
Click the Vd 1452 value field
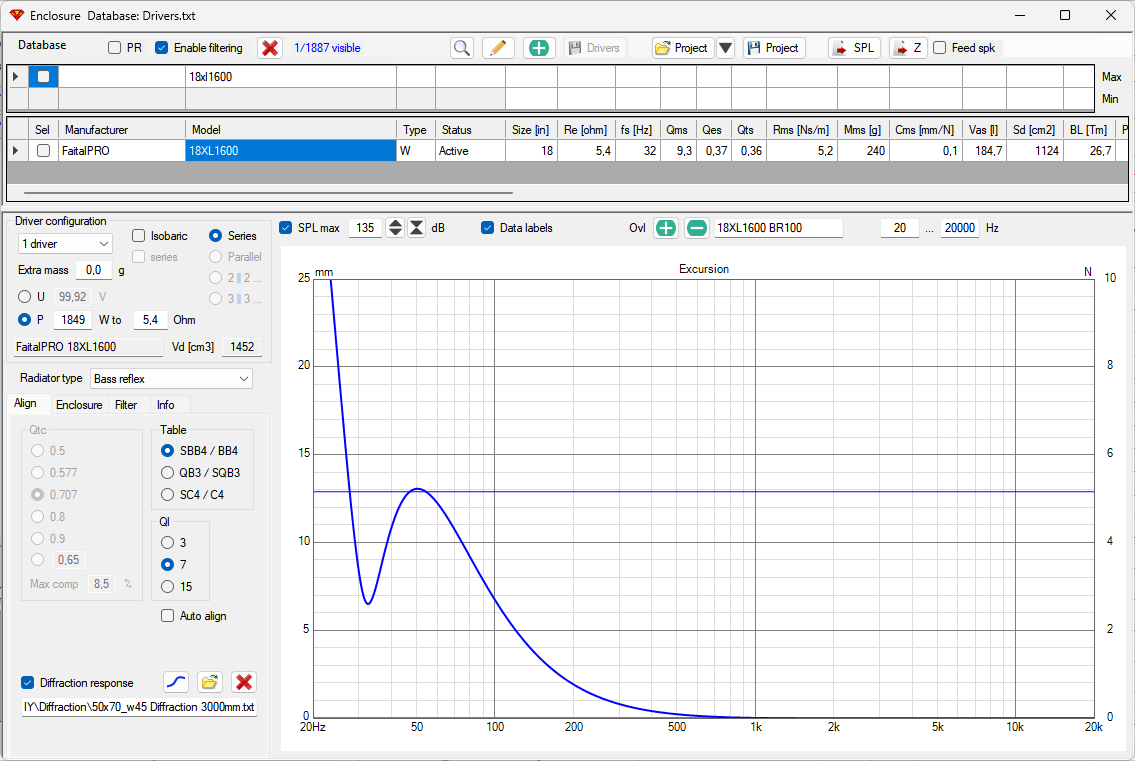[x=242, y=347]
